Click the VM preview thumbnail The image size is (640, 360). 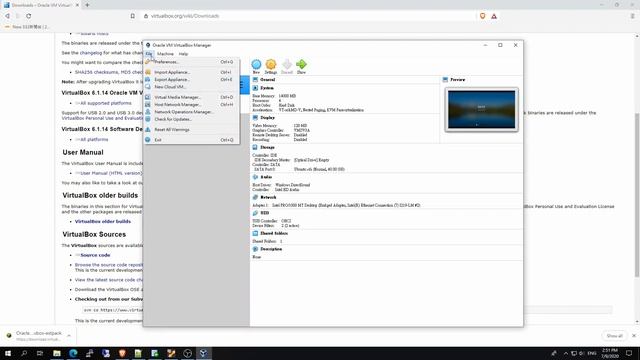pyautogui.click(x=482, y=109)
